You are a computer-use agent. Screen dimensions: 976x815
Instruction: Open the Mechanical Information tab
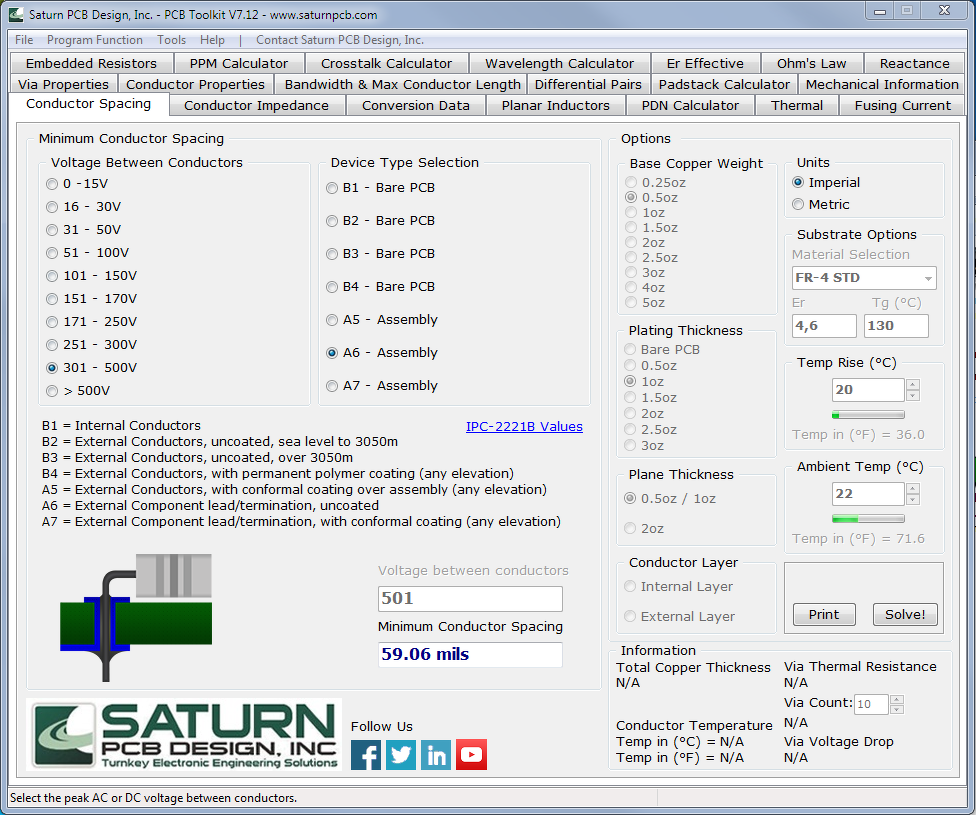tap(882, 84)
